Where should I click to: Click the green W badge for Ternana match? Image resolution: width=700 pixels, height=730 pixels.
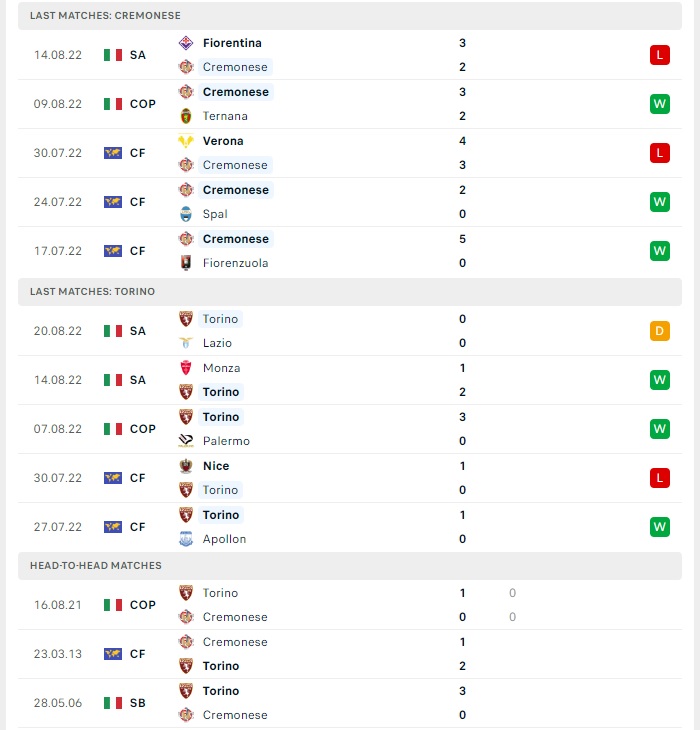pos(660,104)
